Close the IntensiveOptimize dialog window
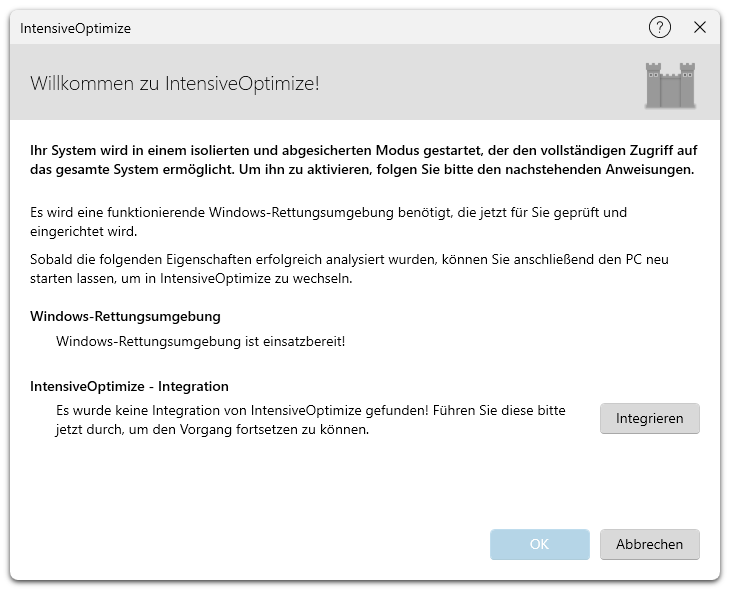This screenshot has height=590, width=730. pyautogui.click(x=700, y=28)
